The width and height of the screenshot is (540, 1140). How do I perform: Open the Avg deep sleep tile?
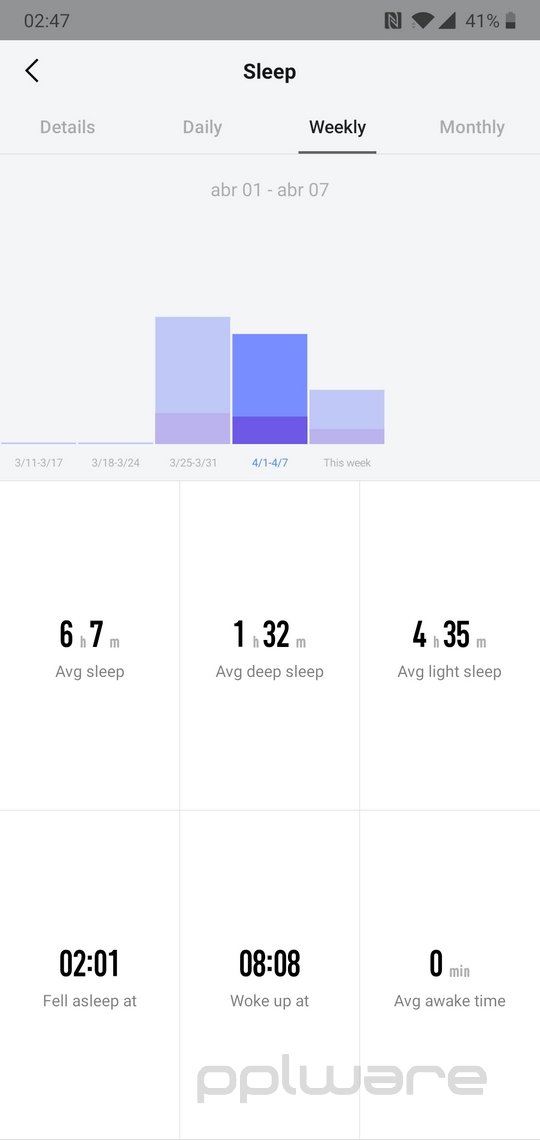point(270,645)
